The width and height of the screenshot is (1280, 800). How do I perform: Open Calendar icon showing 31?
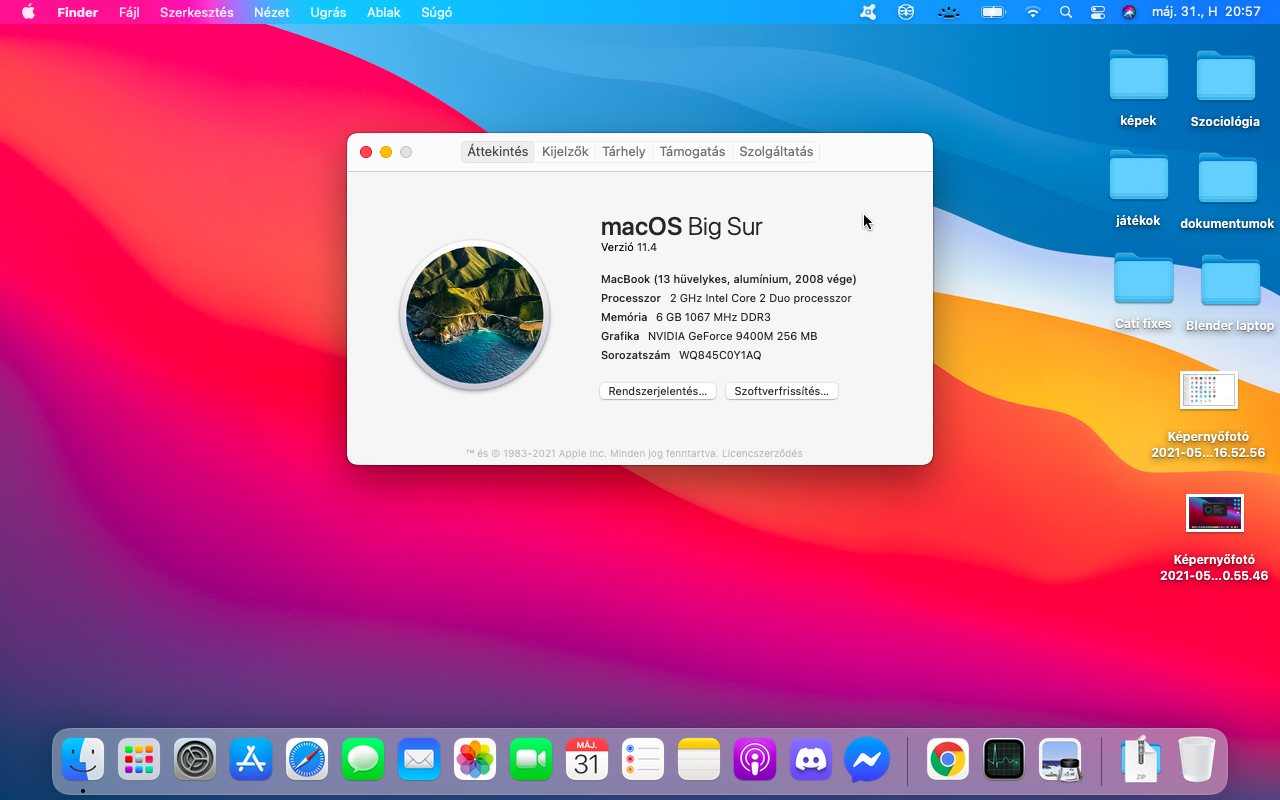pyautogui.click(x=587, y=760)
